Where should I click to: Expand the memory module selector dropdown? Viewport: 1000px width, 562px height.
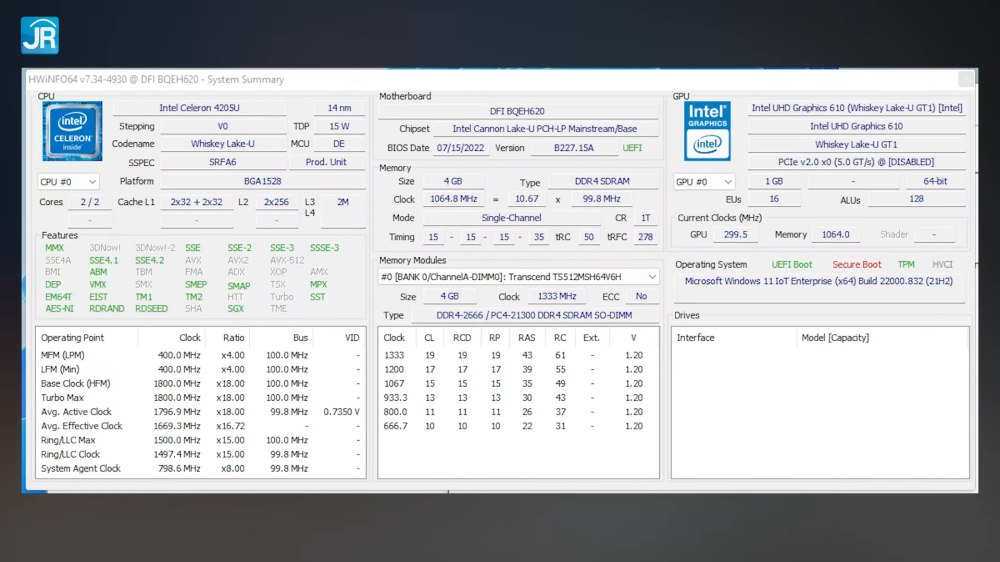[518, 277]
